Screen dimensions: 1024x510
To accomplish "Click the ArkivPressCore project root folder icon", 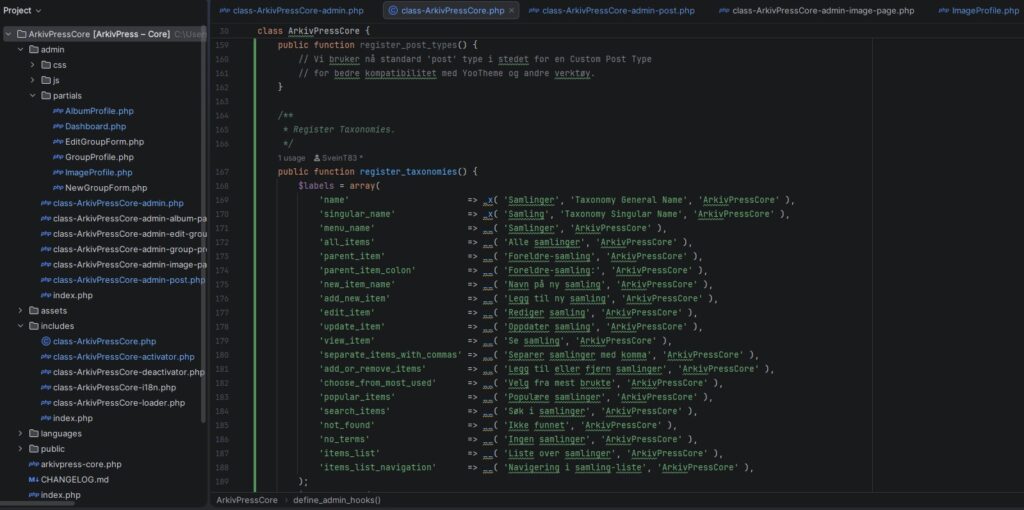I will tap(21, 34).
